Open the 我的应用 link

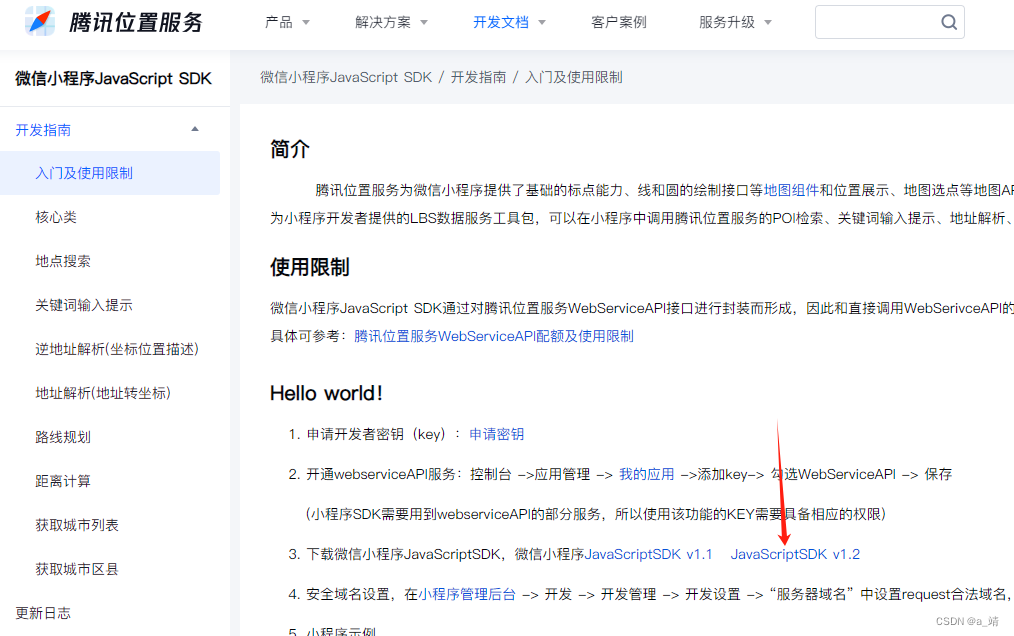tap(647, 474)
